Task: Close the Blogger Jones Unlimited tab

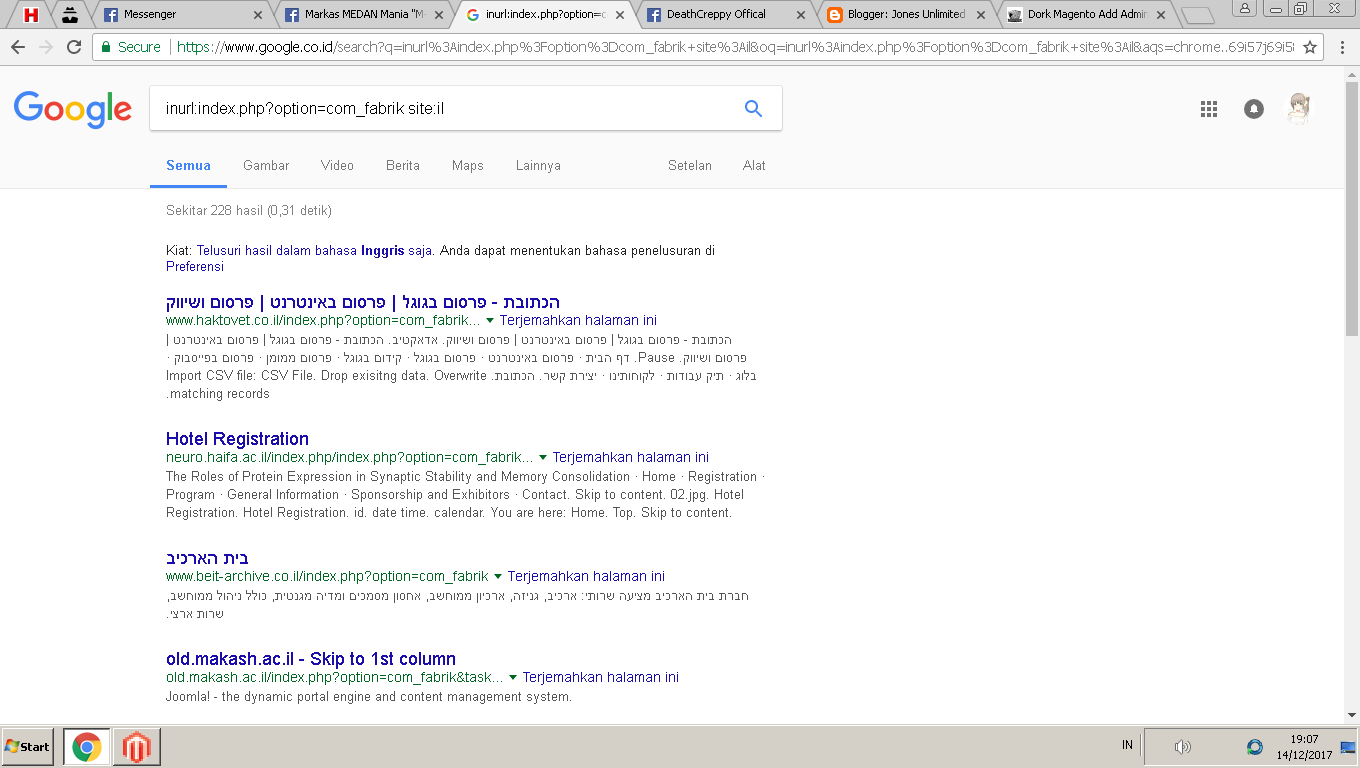Action: pos(981,15)
